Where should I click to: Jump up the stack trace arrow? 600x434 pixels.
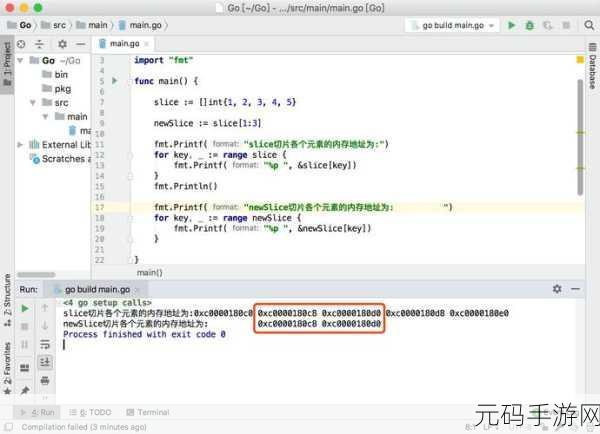click(45, 308)
